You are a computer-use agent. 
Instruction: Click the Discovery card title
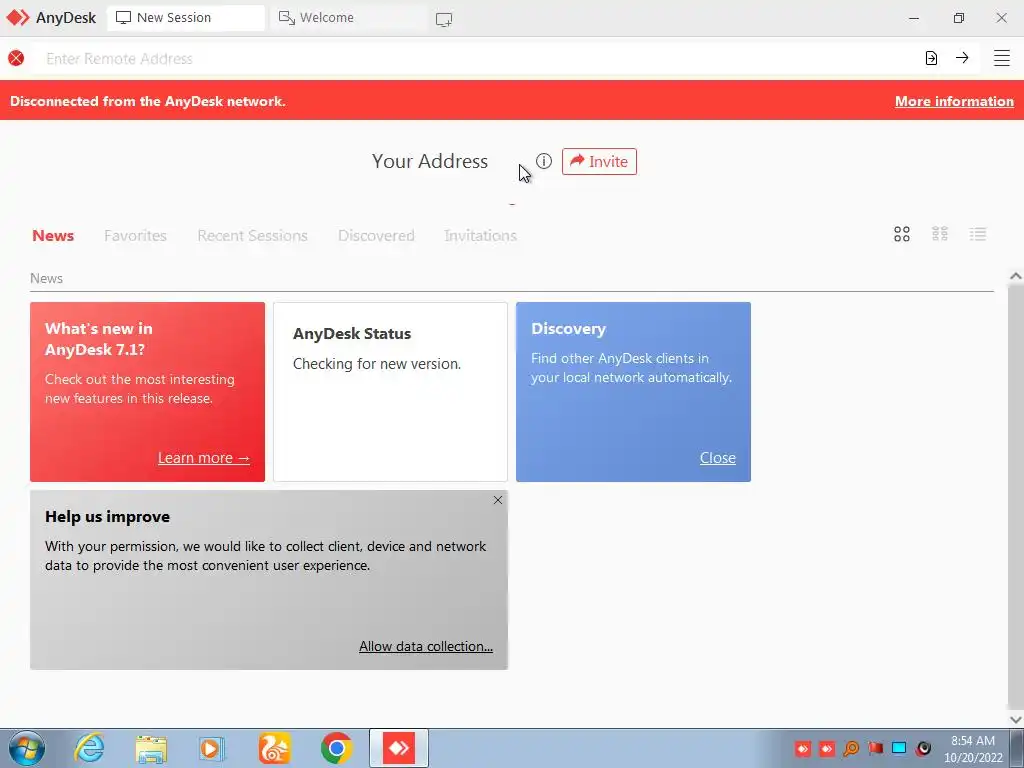click(x=568, y=328)
